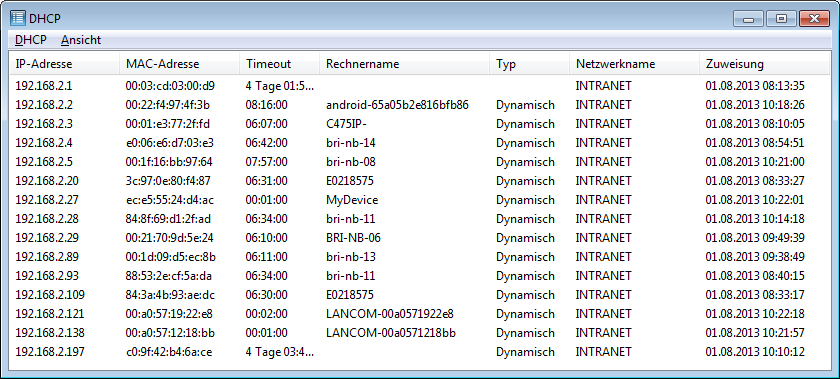The height and width of the screenshot is (379, 840).
Task: Select MAC address 84:3a:4b:93:ae:dc row
Action: (420, 295)
